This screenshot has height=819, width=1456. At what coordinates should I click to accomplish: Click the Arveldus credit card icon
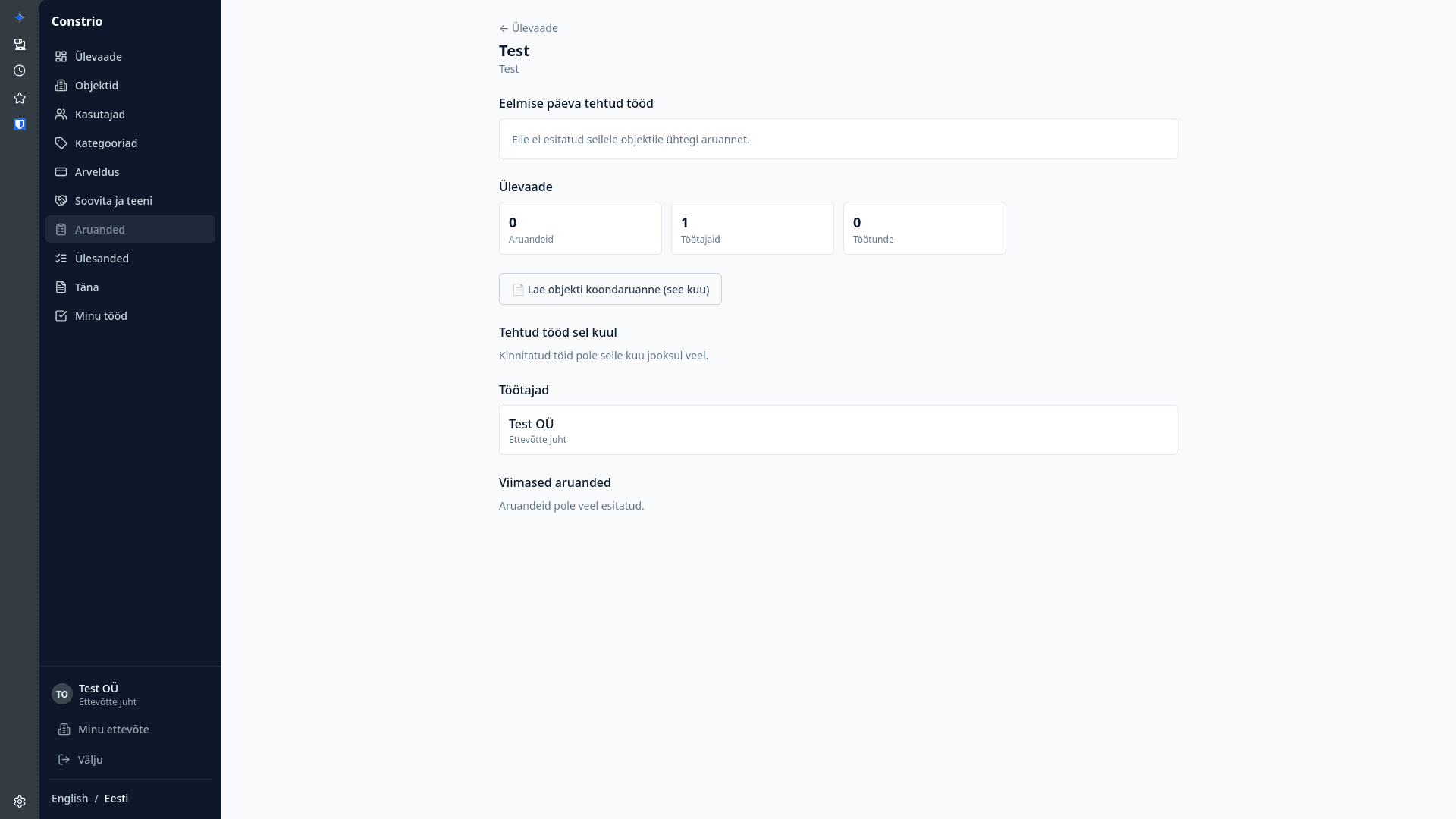(x=61, y=172)
